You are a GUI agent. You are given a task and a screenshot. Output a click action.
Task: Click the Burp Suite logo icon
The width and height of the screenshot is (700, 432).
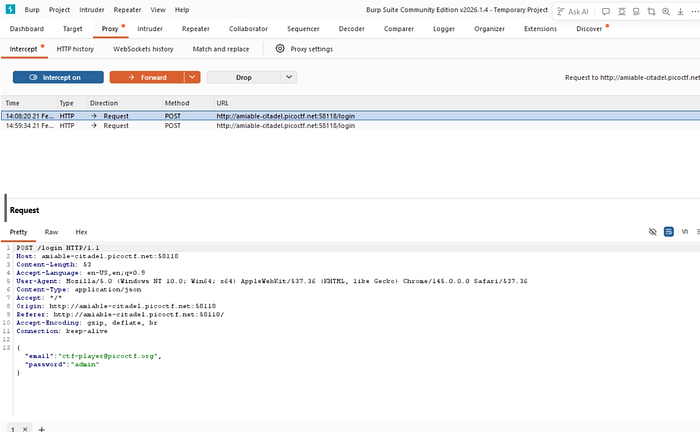pyautogui.click(x=10, y=9)
